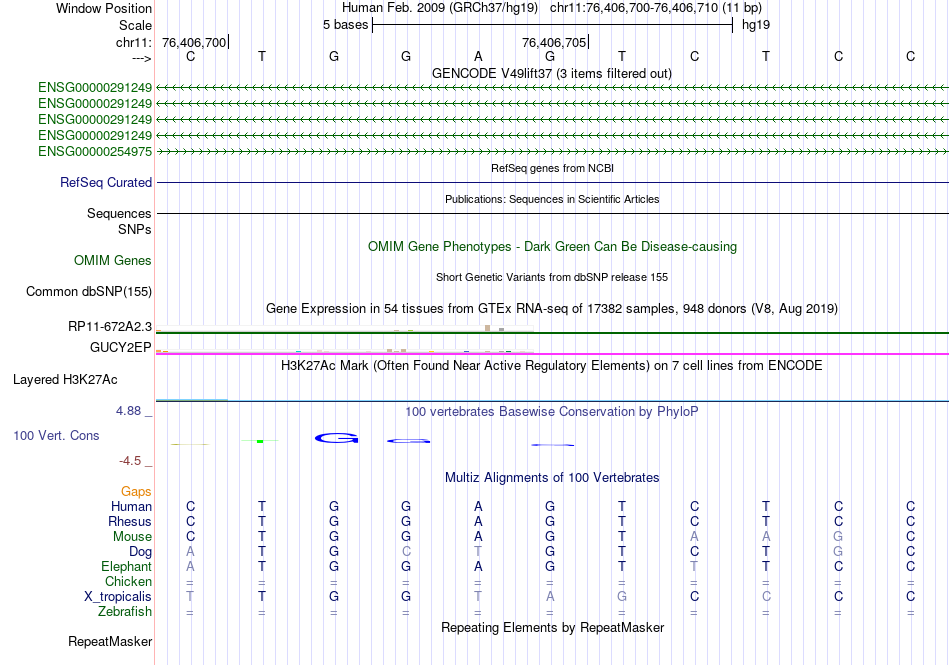Open RefSeq Curated track label
950x665 pixels.
(x=106, y=182)
